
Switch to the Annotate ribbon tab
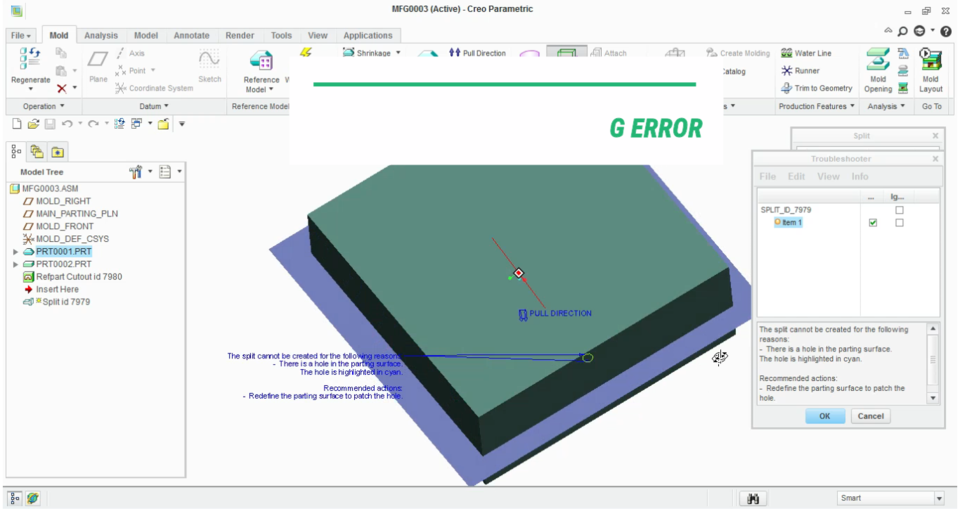[192, 36]
